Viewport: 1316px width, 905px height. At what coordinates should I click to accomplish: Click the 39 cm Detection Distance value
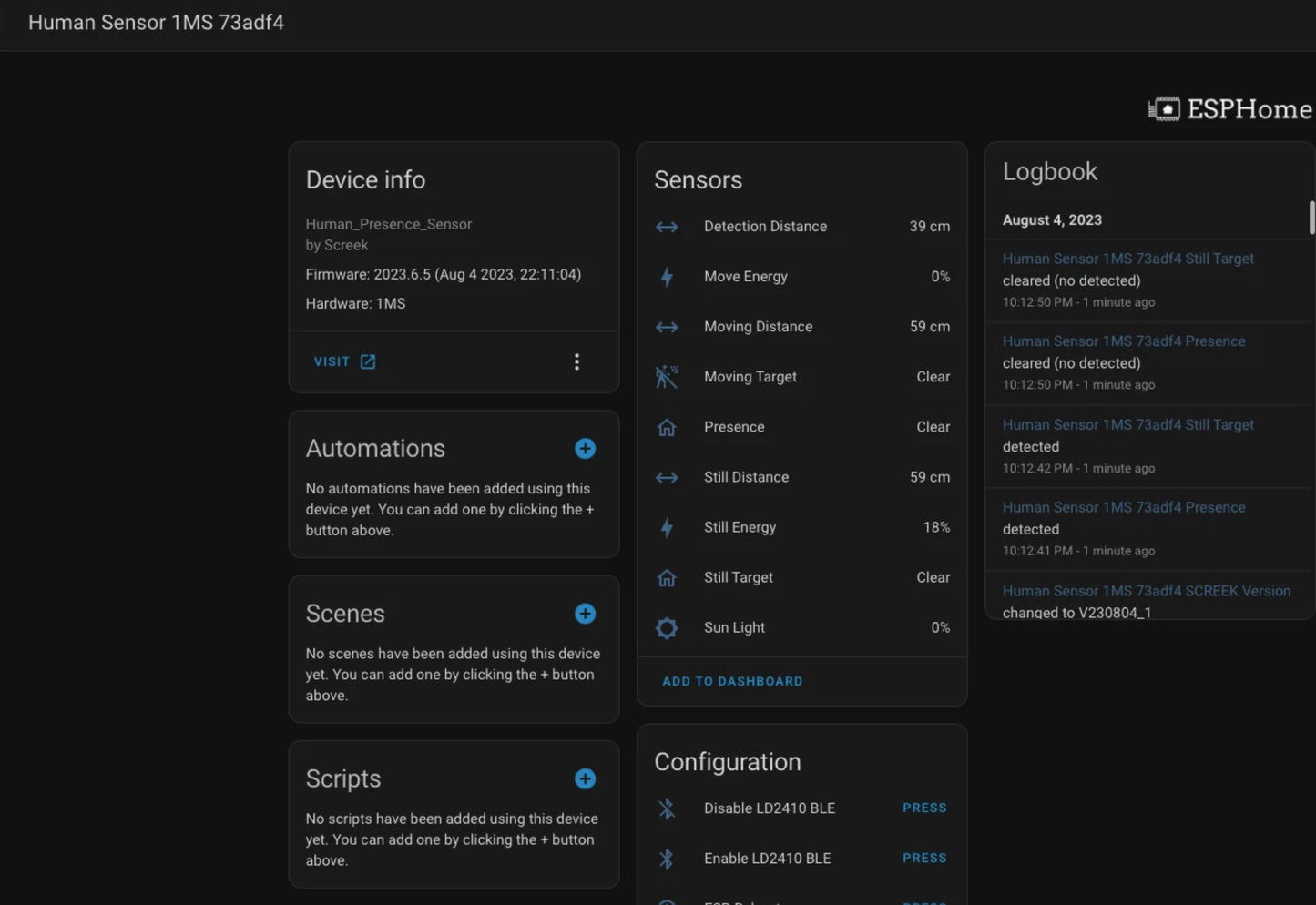point(929,227)
